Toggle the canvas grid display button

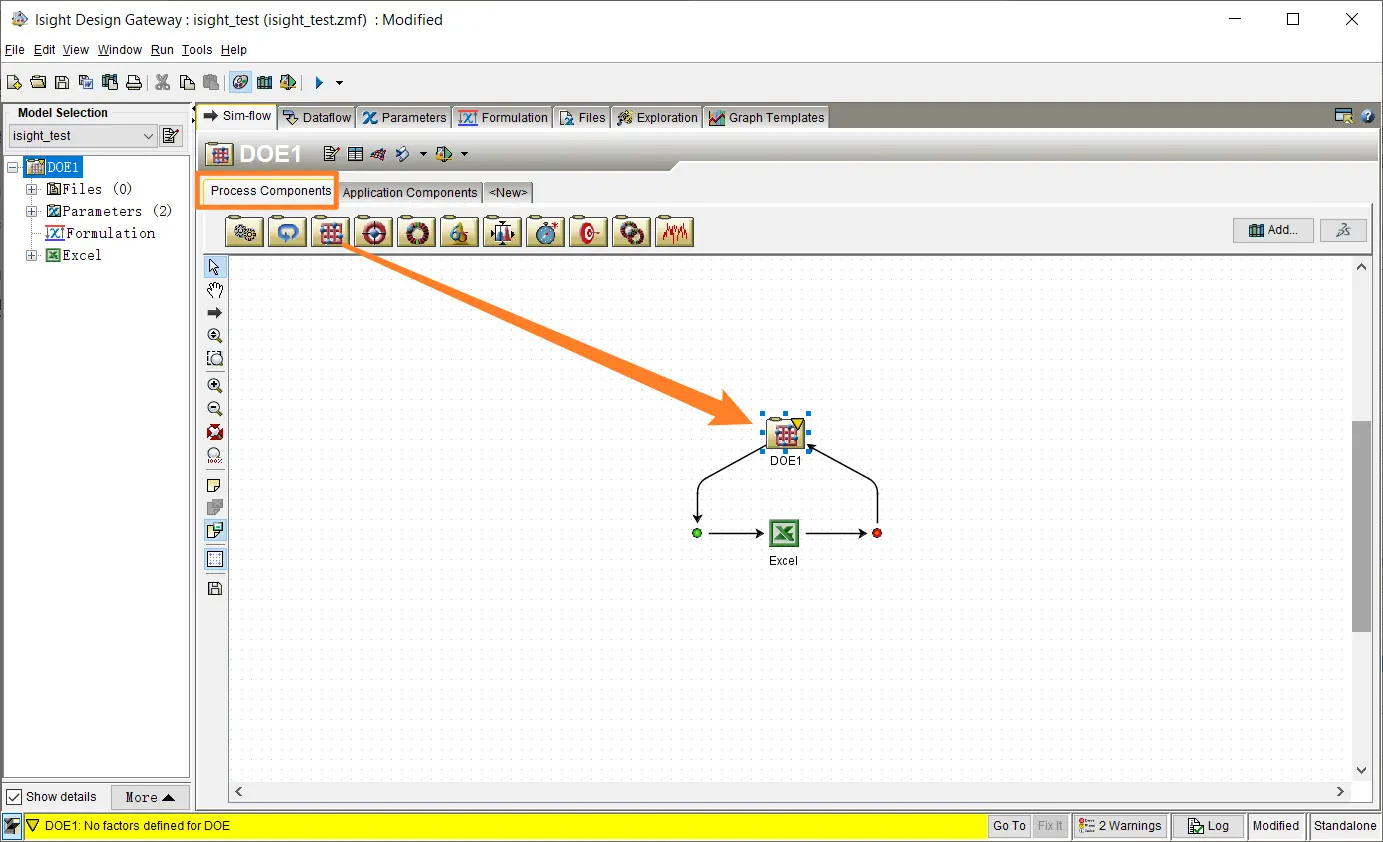click(x=215, y=559)
